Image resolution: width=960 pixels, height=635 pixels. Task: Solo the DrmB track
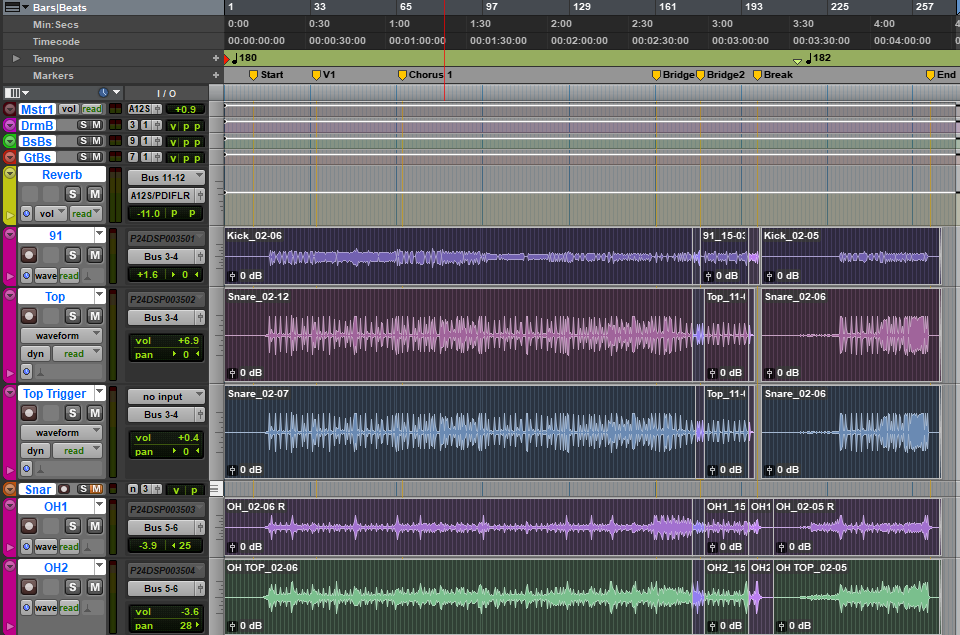[83, 125]
